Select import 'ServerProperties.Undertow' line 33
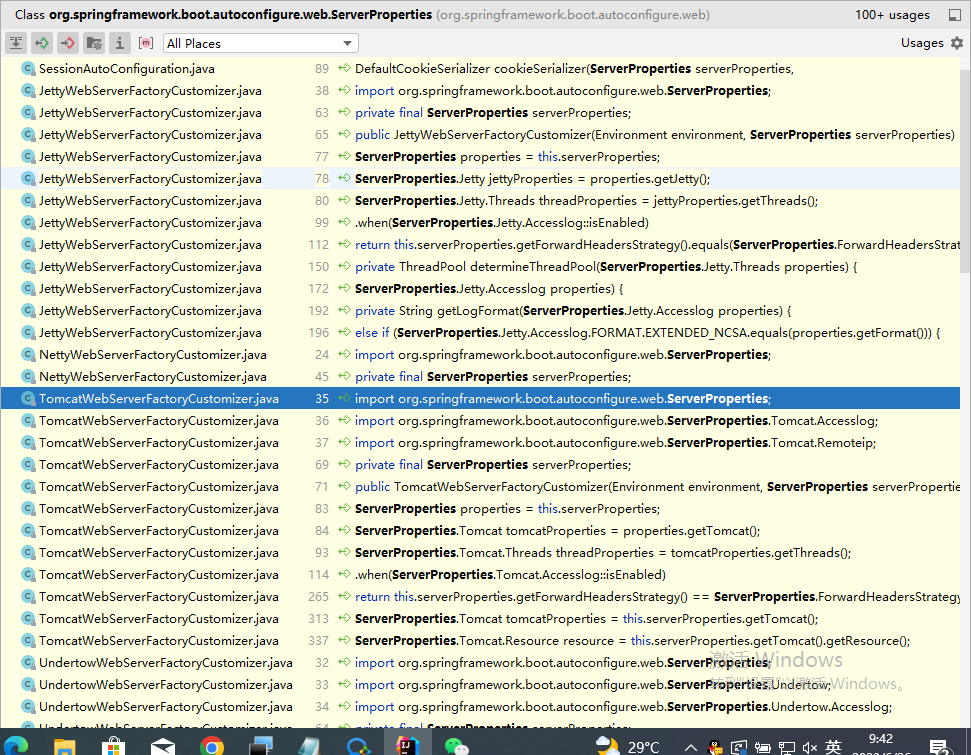Viewport: 971px width, 755px height. point(593,684)
